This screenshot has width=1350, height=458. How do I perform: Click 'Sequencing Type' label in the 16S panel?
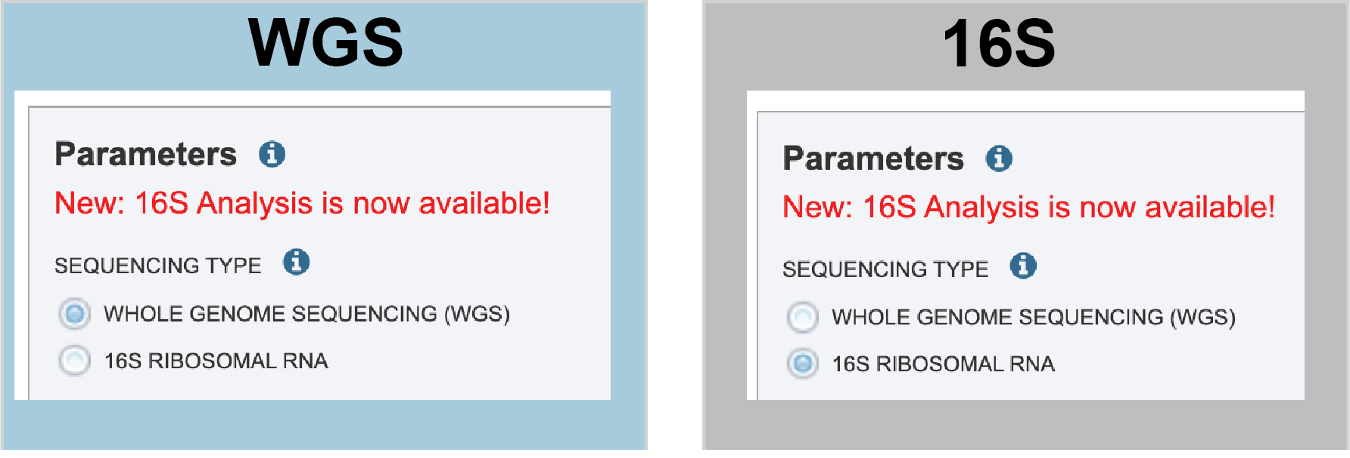(x=885, y=269)
